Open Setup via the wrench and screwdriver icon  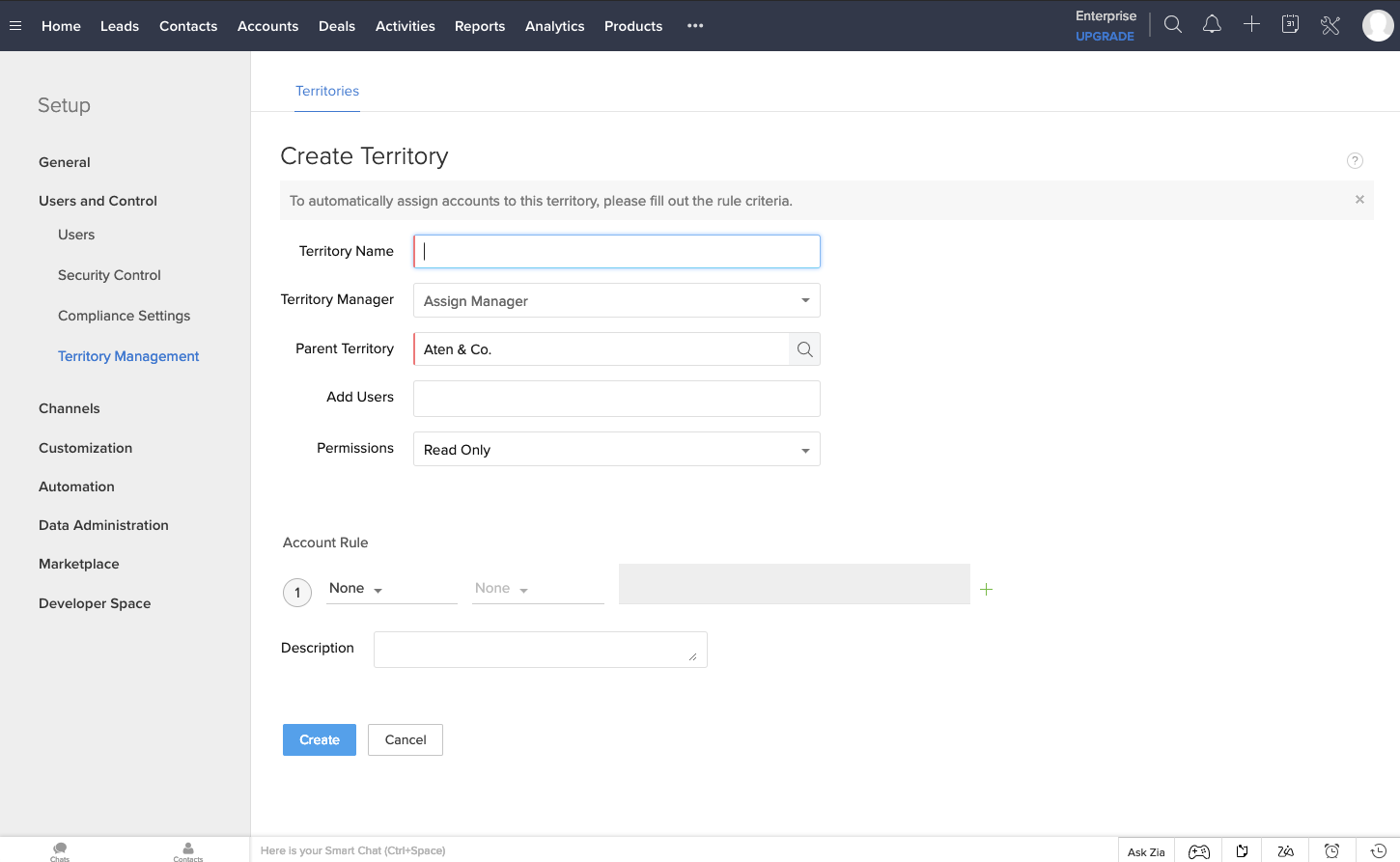1330,24
